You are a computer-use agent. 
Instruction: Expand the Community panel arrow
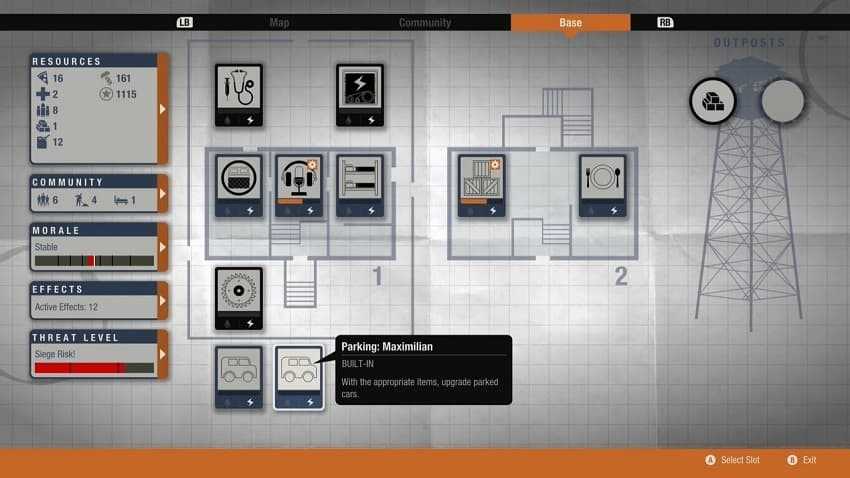(x=163, y=194)
